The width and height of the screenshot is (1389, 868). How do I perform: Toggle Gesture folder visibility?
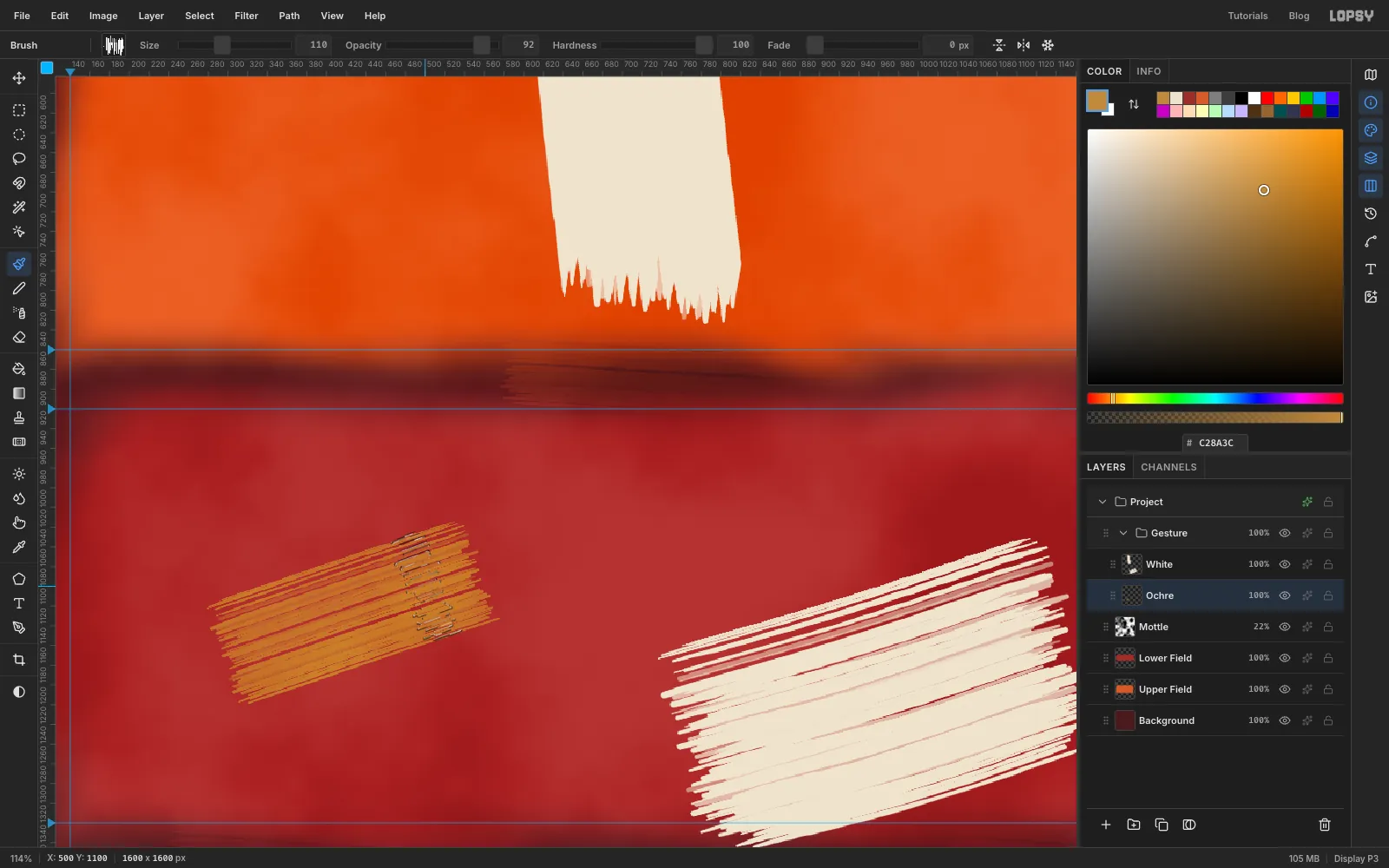[1285, 533]
